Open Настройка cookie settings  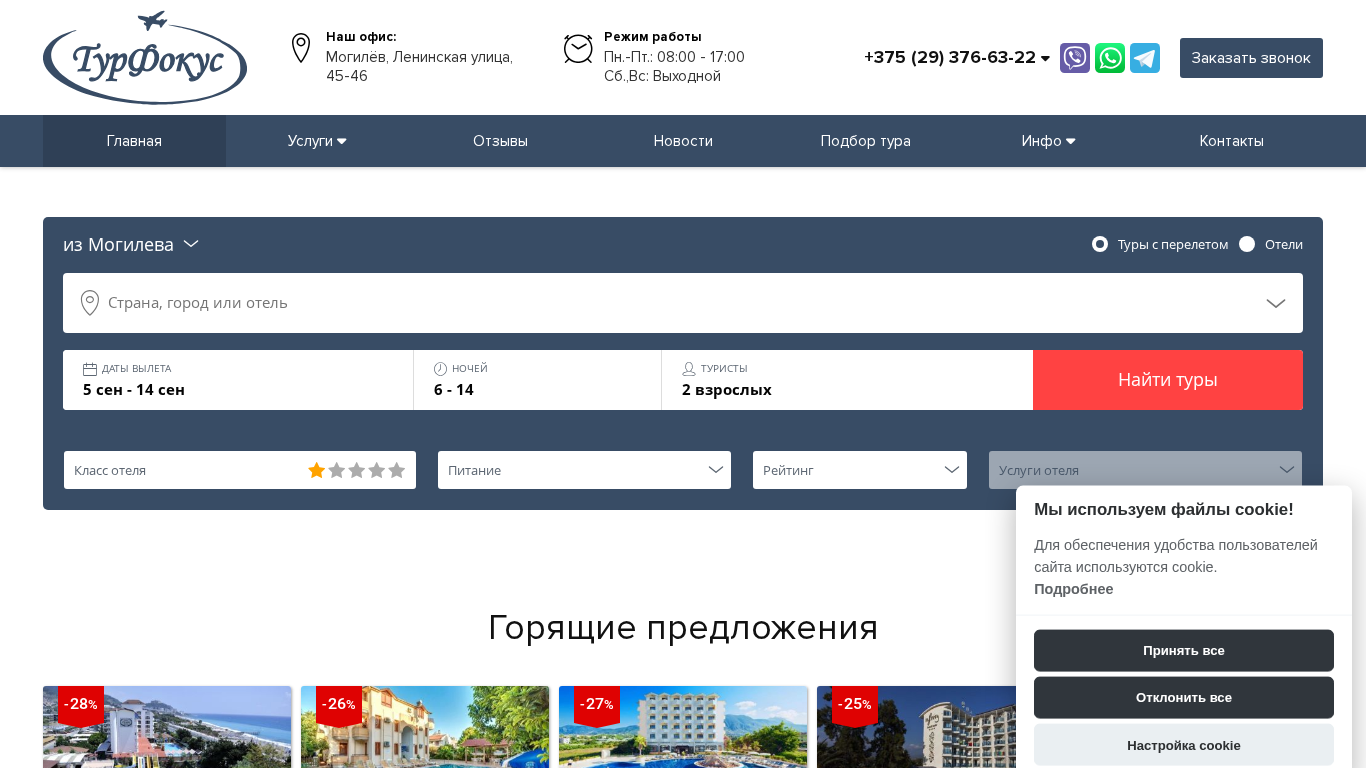coord(1184,745)
